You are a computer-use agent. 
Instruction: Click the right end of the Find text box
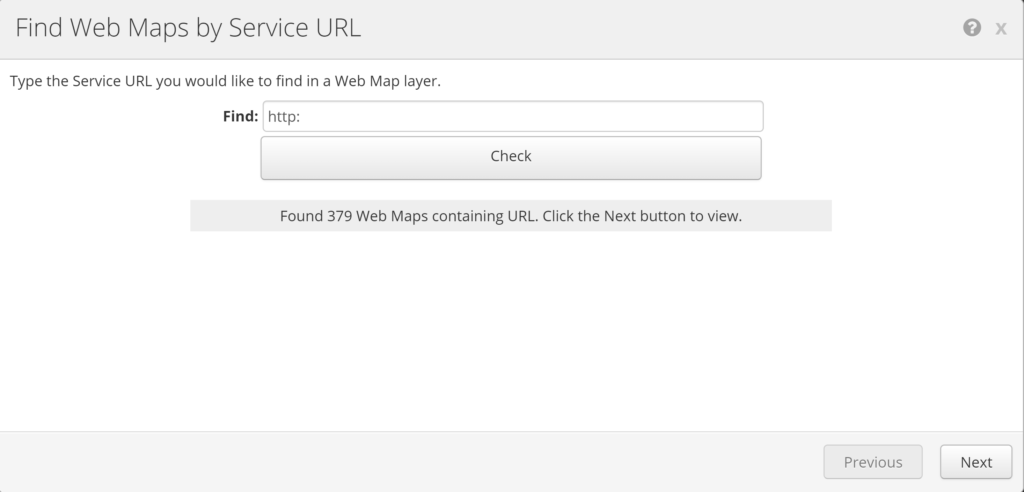point(752,116)
